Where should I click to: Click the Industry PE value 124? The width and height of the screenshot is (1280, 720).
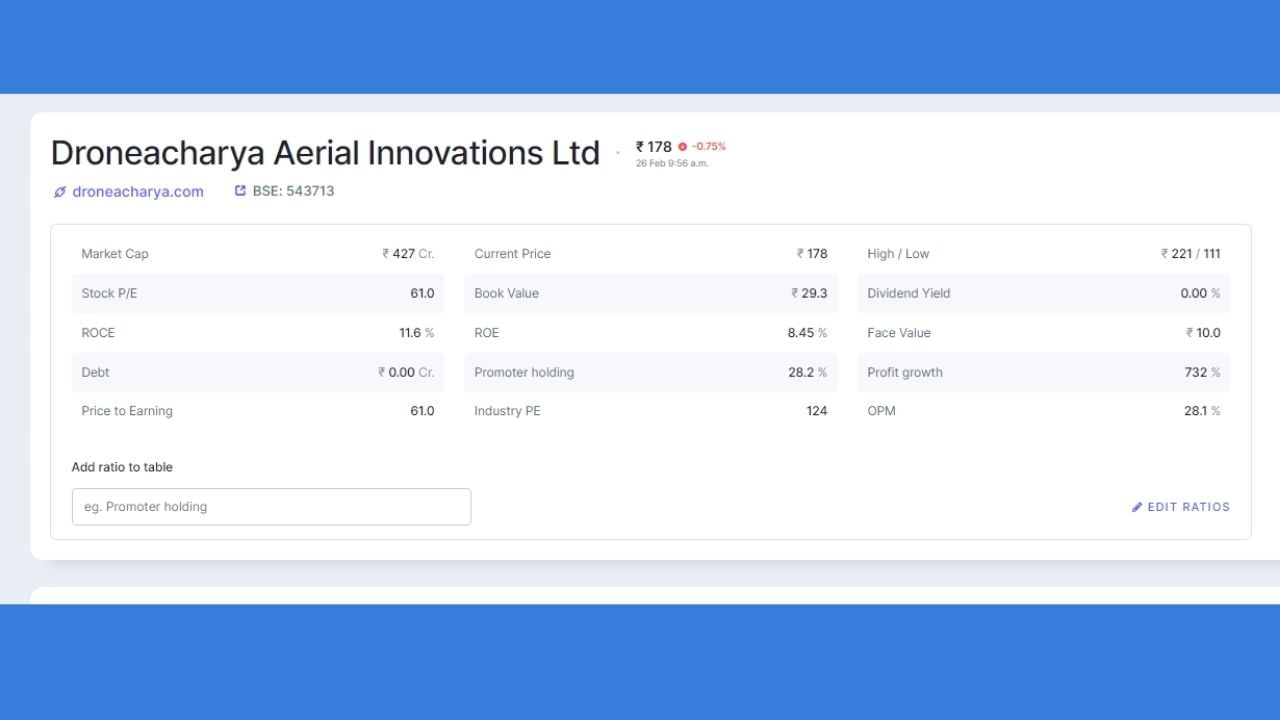point(817,411)
